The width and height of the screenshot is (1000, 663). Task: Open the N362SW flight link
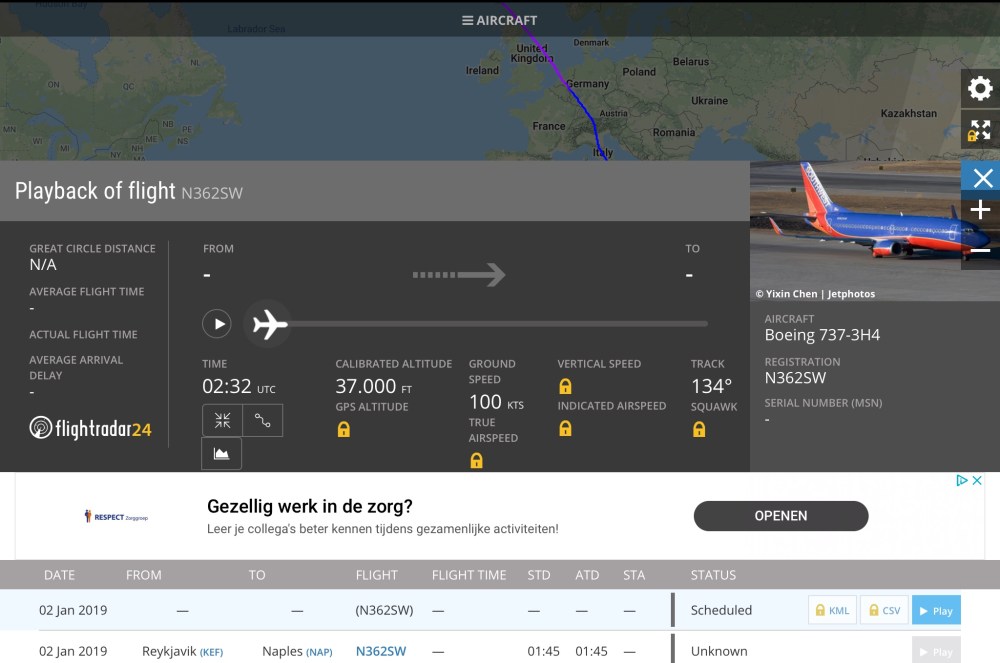(381, 651)
